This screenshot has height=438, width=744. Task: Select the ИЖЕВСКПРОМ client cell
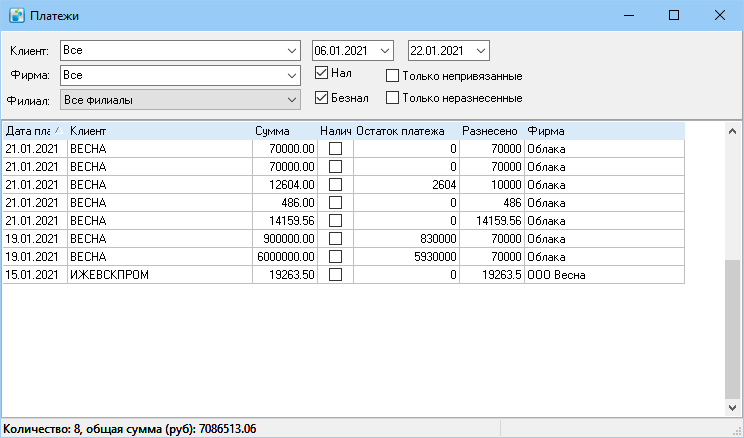click(x=160, y=275)
